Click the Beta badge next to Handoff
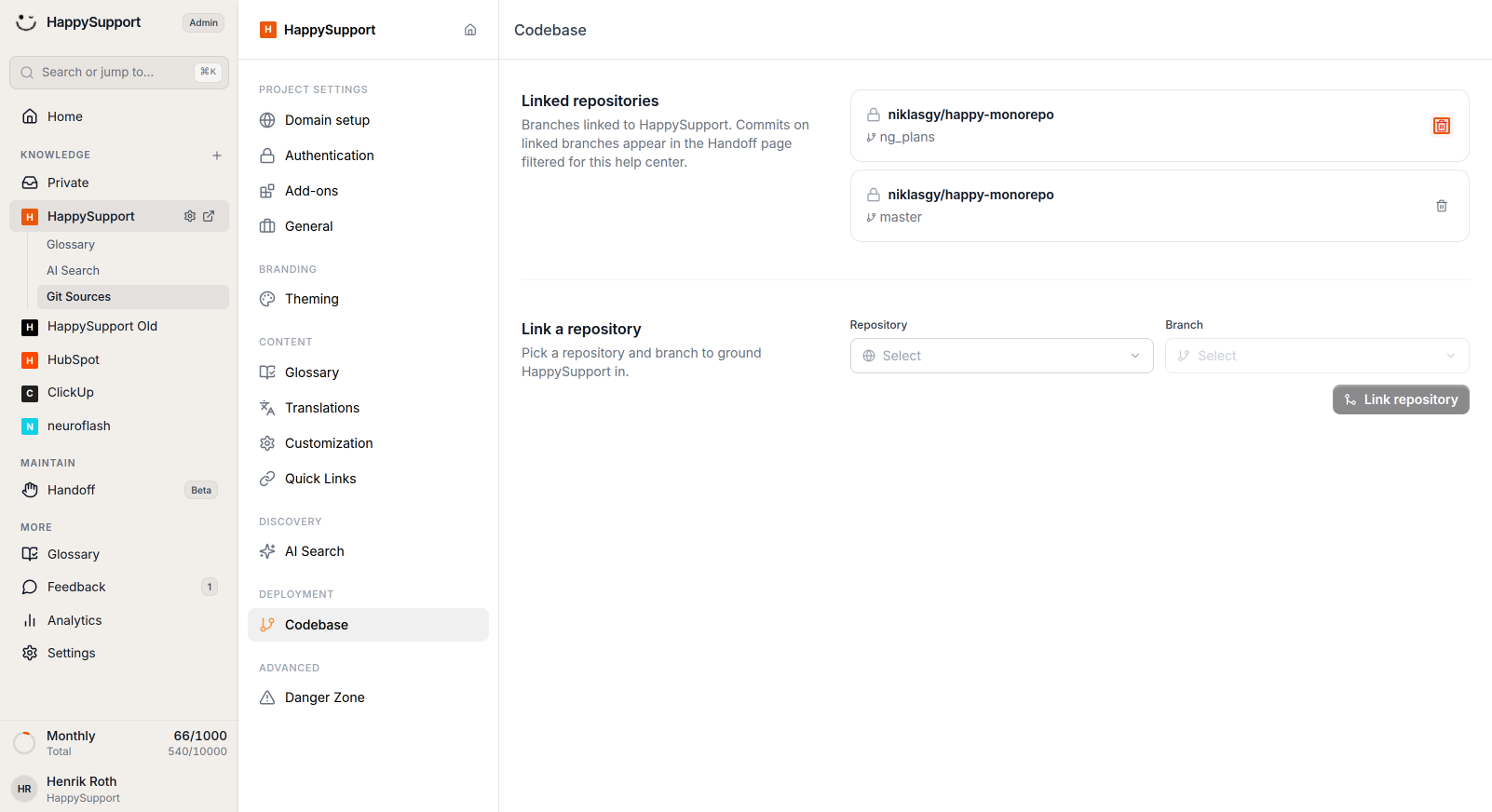The height and width of the screenshot is (812, 1492). (x=201, y=491)
